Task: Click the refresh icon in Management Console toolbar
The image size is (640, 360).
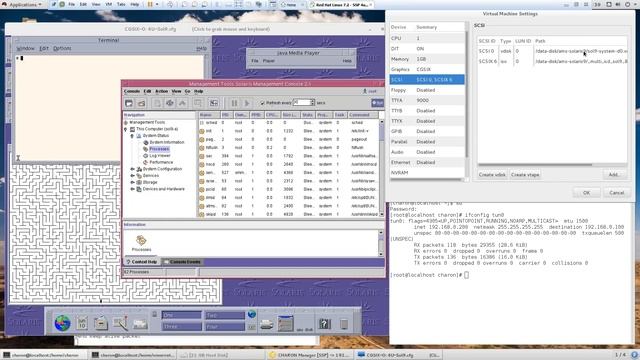Action: 170,103
